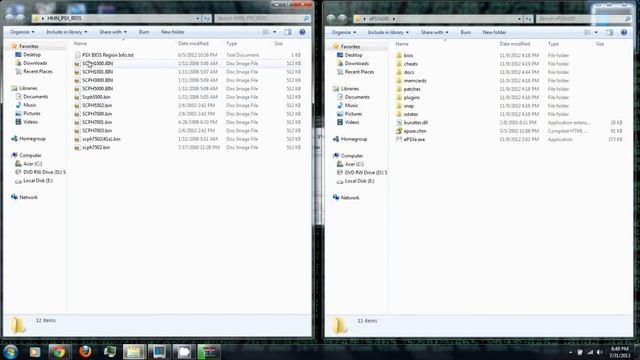The image size is (640, 360).
Task: Focus search box in left Explorer window
Action: point(262,18)
